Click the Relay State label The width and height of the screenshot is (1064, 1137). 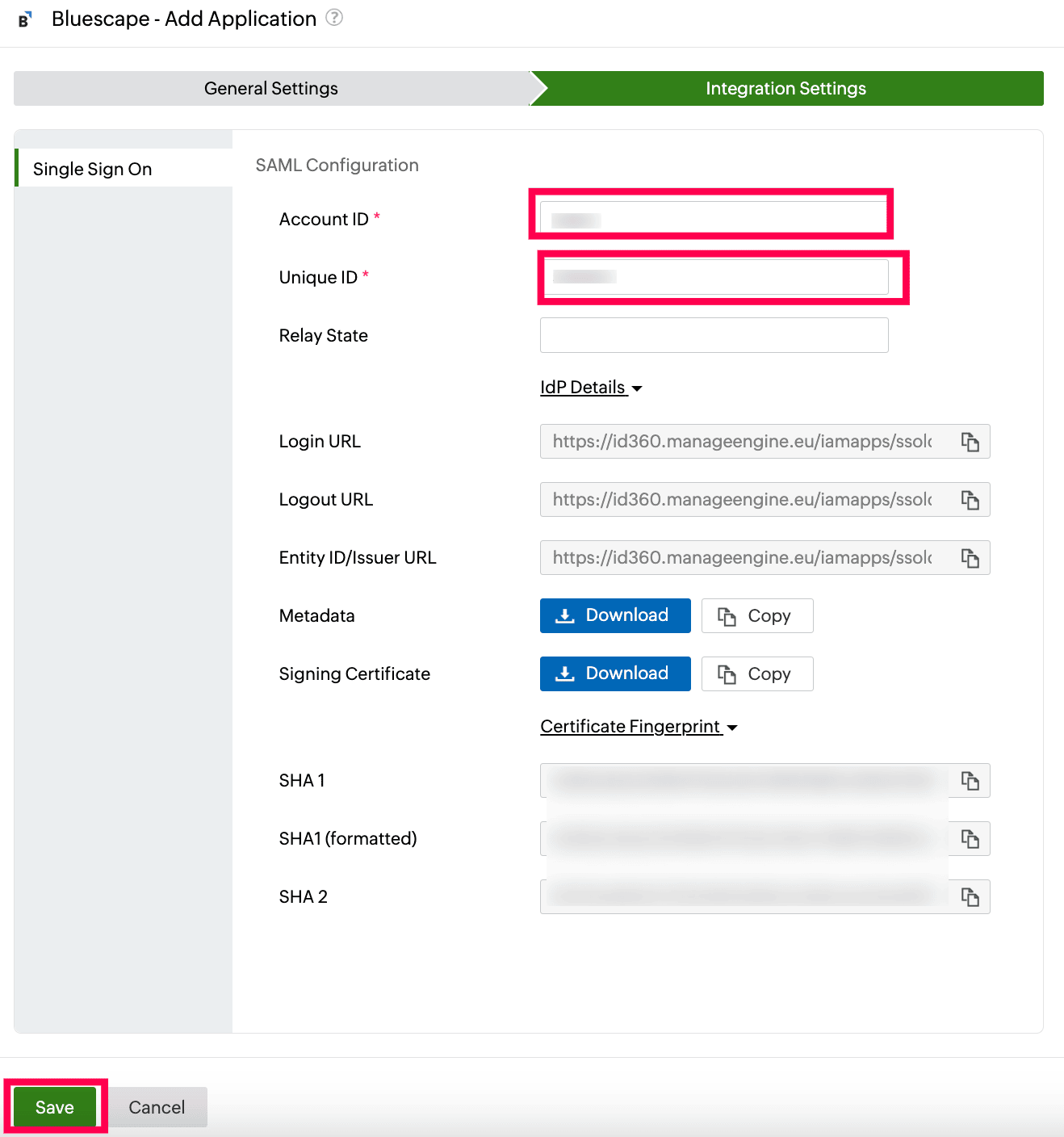(324, 336)
